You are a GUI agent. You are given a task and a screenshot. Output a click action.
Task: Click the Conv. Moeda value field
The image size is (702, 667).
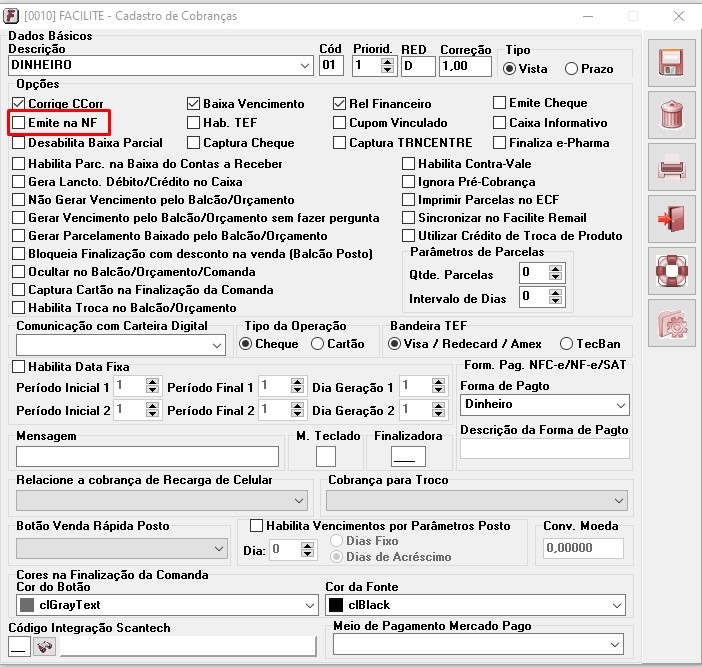coord(583,548)
